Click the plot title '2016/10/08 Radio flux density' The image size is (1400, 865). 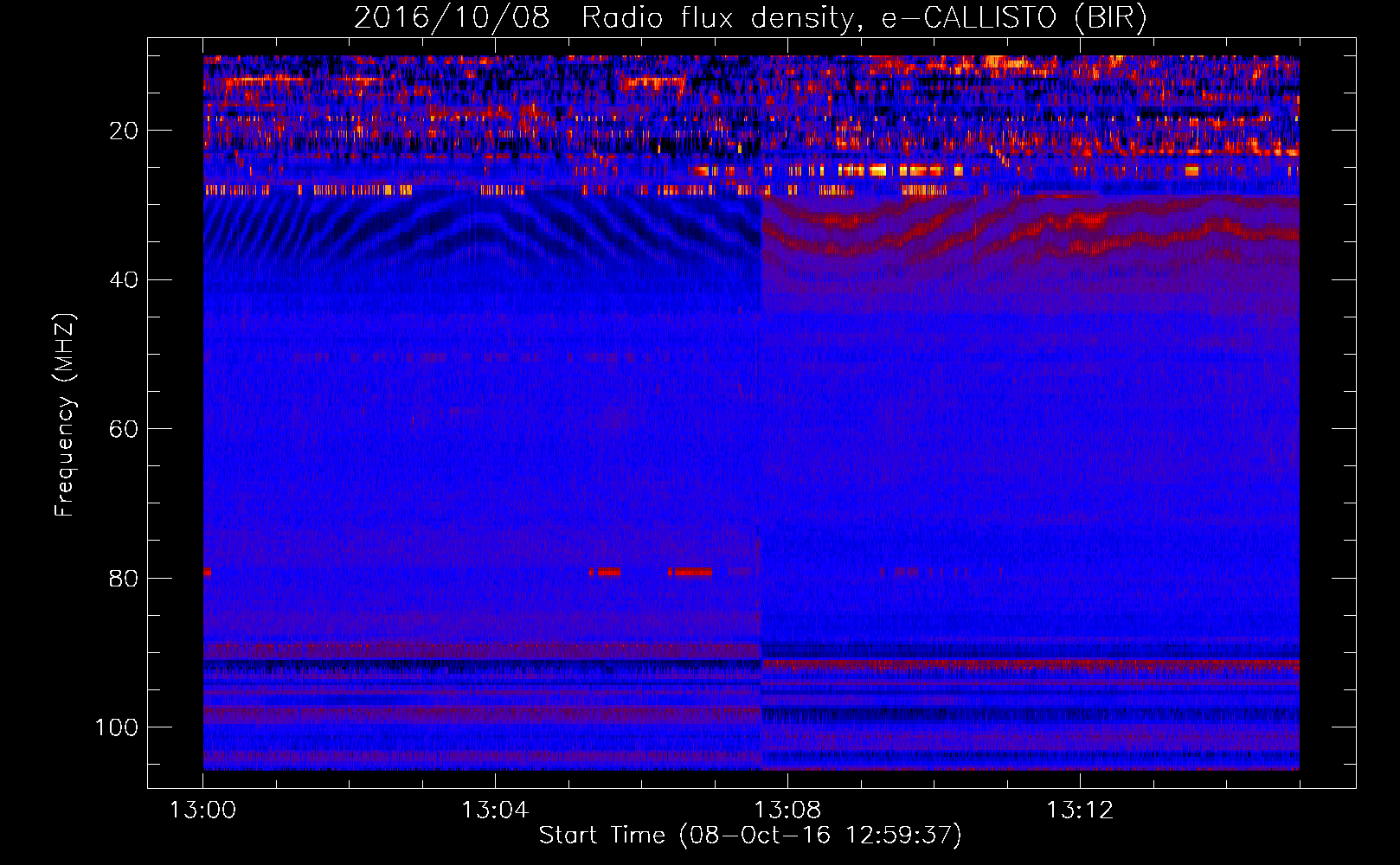point(750,18)
